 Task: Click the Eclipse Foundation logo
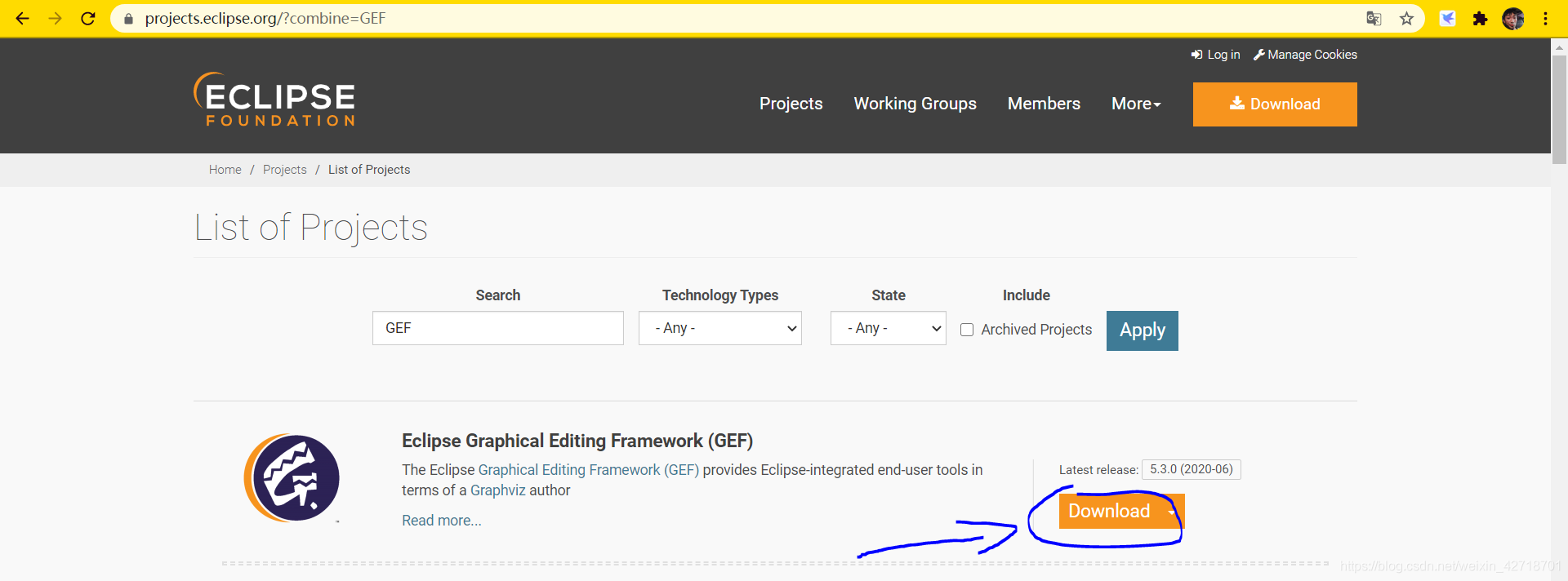[x=274, y=100]
